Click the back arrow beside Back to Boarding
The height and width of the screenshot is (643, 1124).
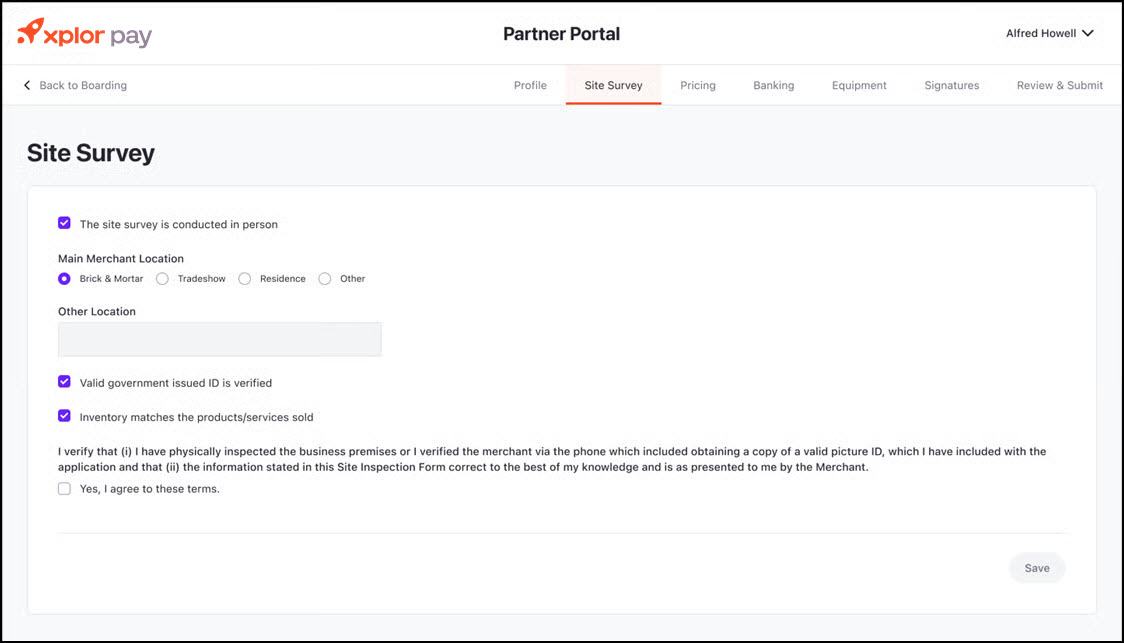pos(27,86)
